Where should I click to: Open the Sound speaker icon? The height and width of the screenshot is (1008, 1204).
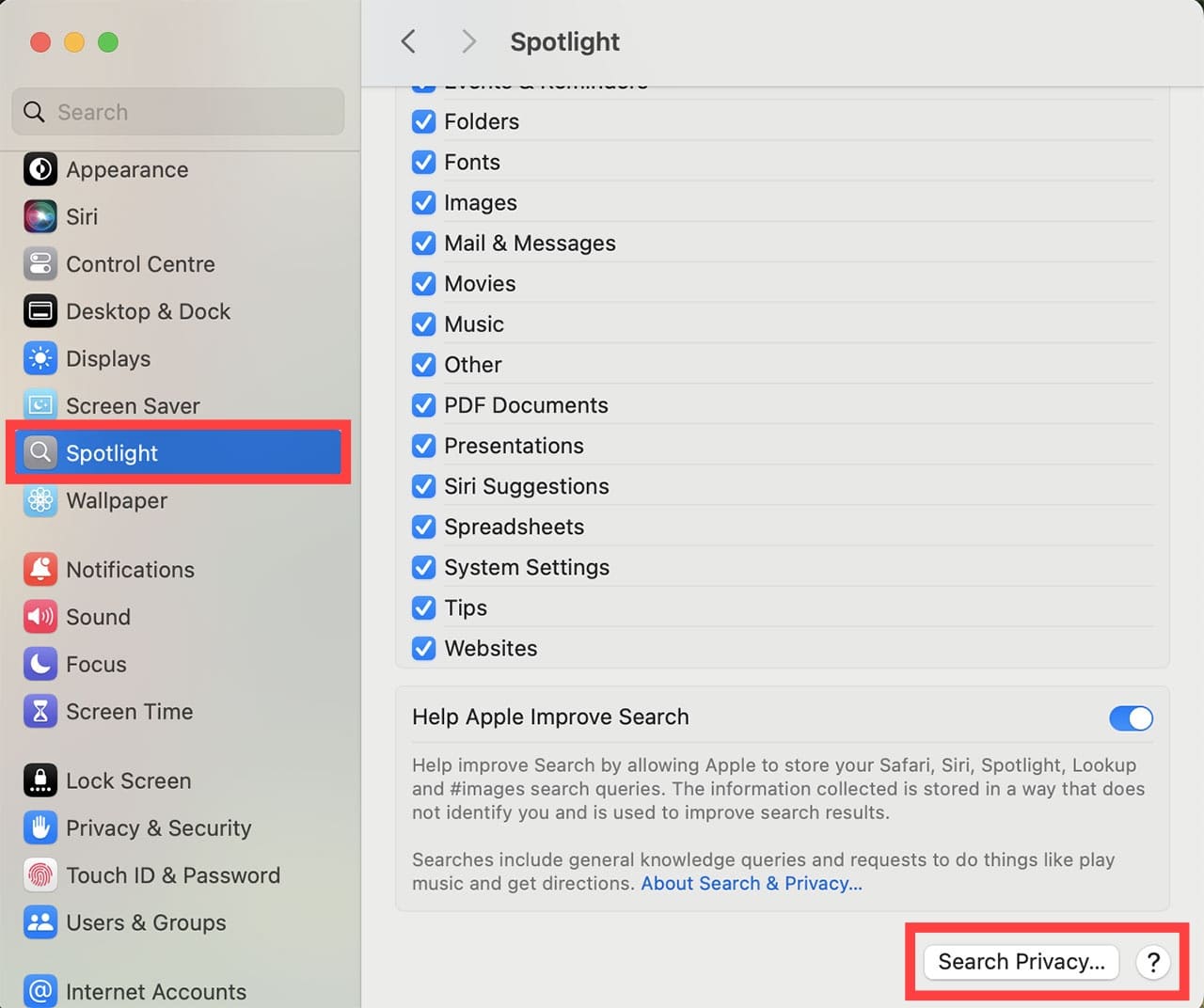(x=40, y=617)
